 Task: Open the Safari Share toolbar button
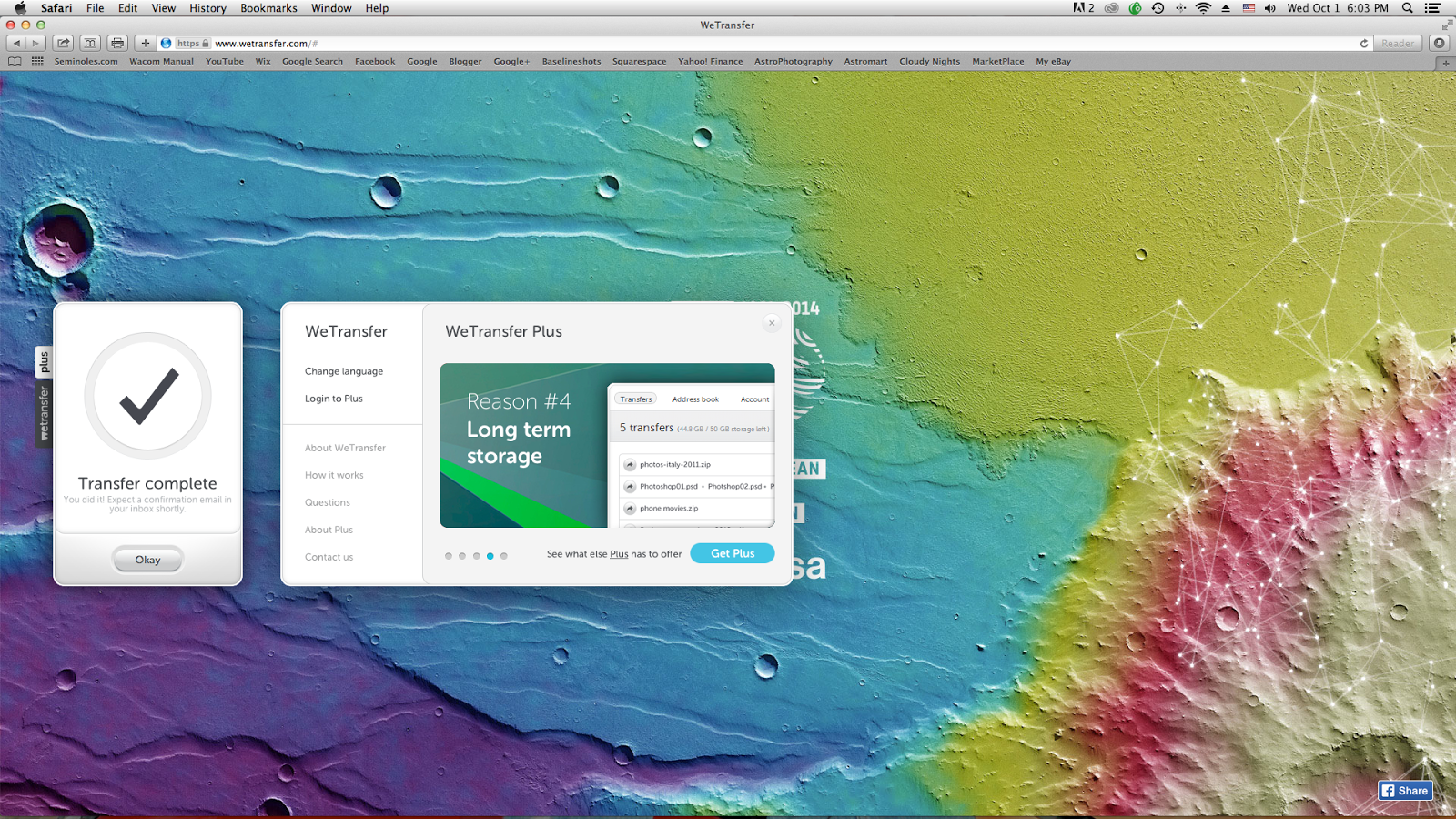click(x=63, y=43)
